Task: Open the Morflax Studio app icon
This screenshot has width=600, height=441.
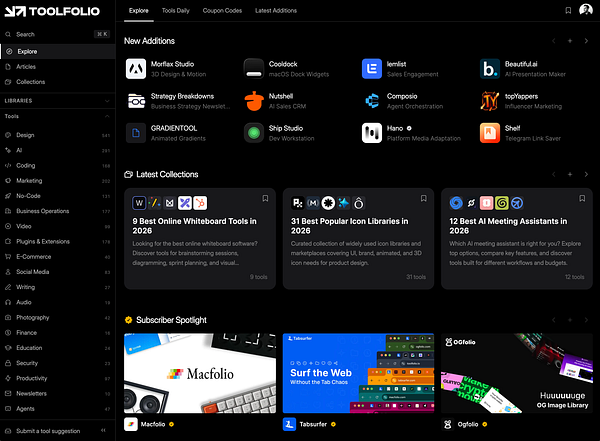Action: [x=136, y=69]
